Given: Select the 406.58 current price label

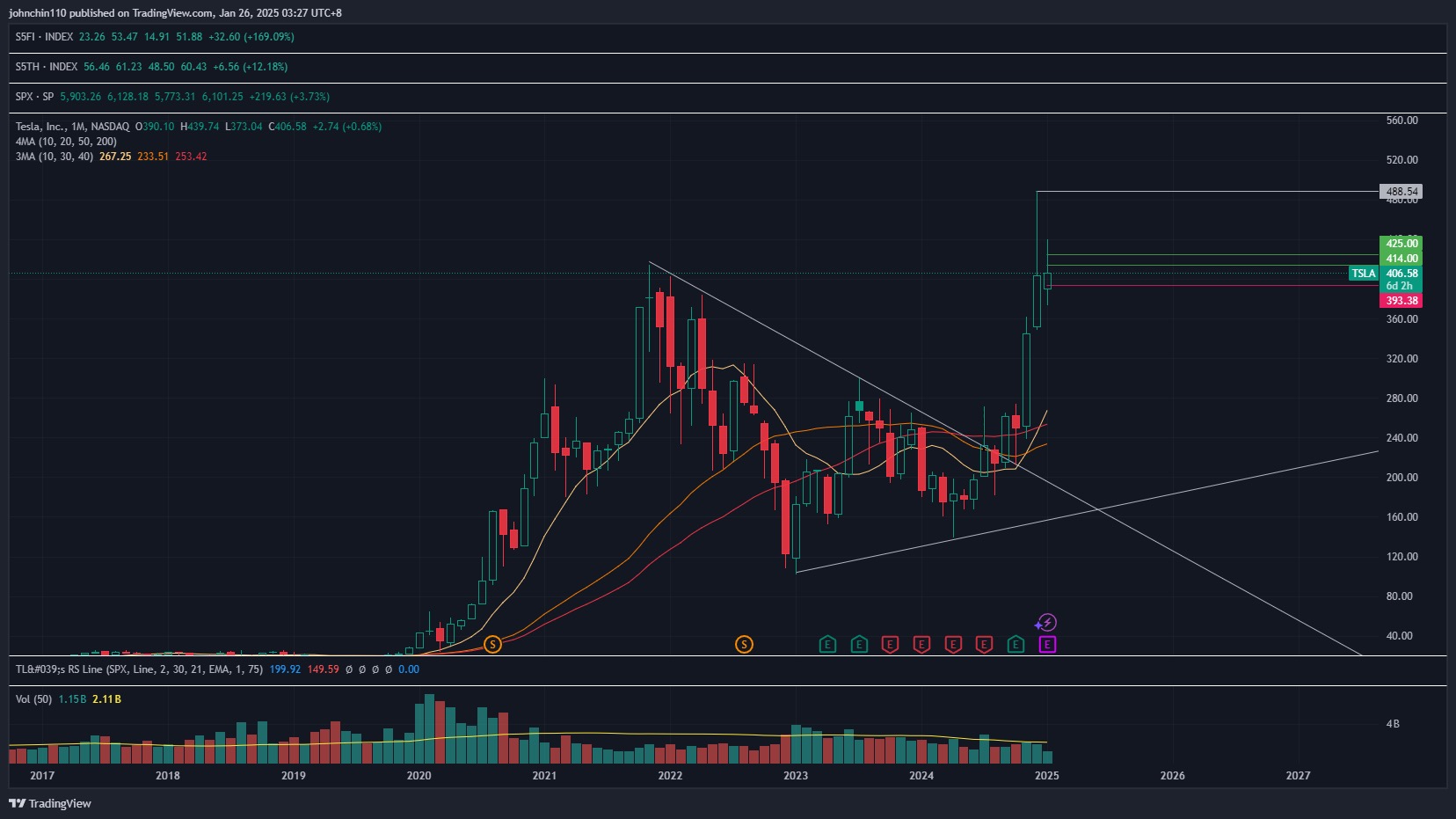Looking at the screenshot, I should [1401, 274].
